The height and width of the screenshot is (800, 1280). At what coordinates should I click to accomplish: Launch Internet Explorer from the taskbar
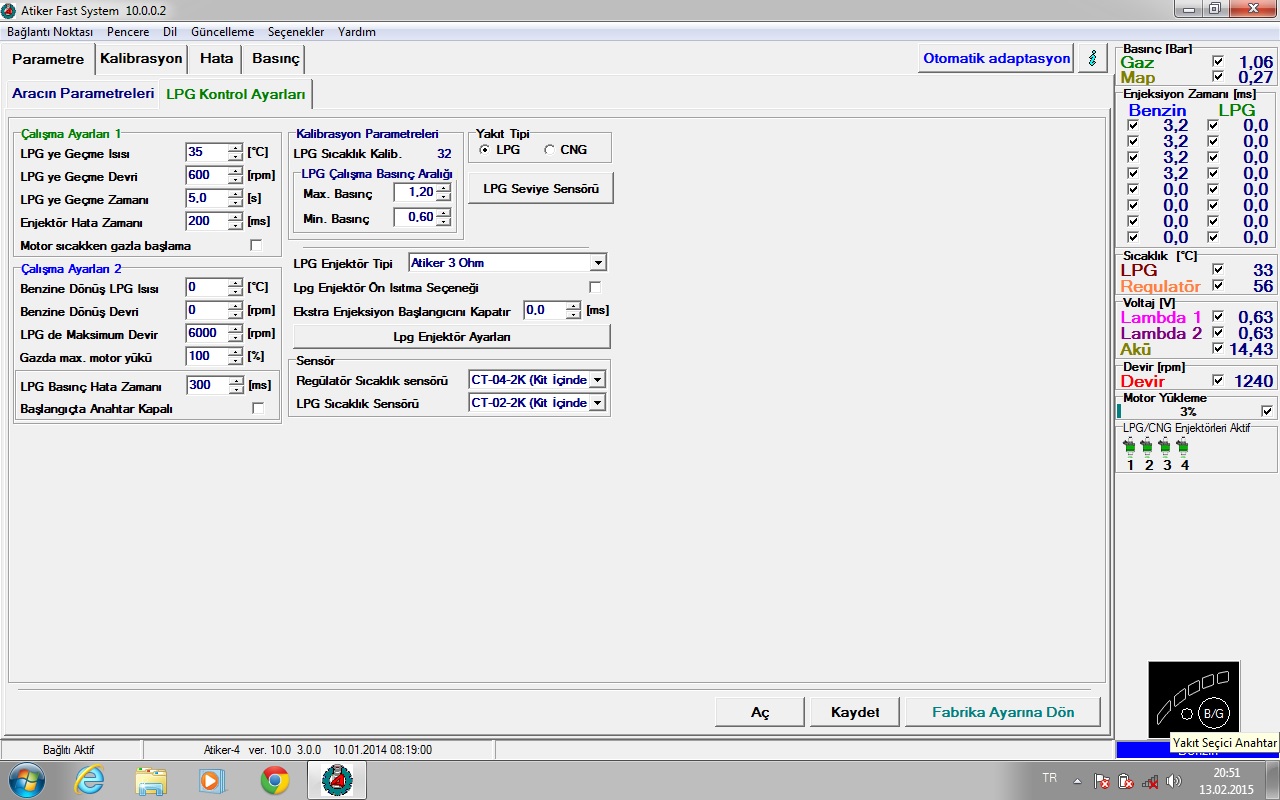click(89, 780)
